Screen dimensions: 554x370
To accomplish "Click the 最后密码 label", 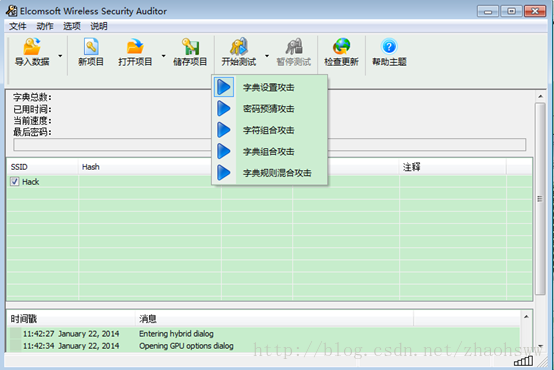I will pos(32,132).
